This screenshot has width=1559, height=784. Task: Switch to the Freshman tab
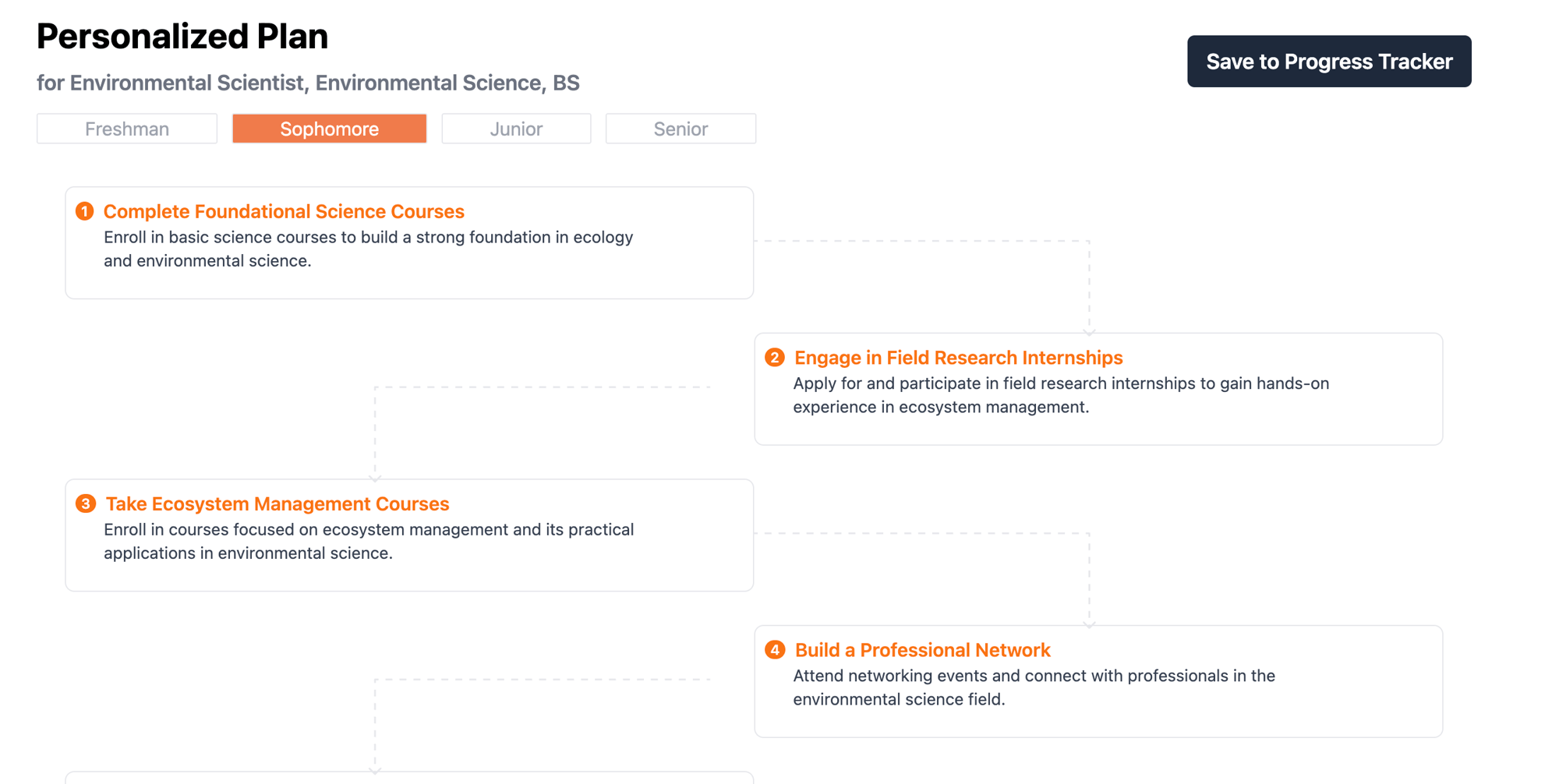coord(127,129)
